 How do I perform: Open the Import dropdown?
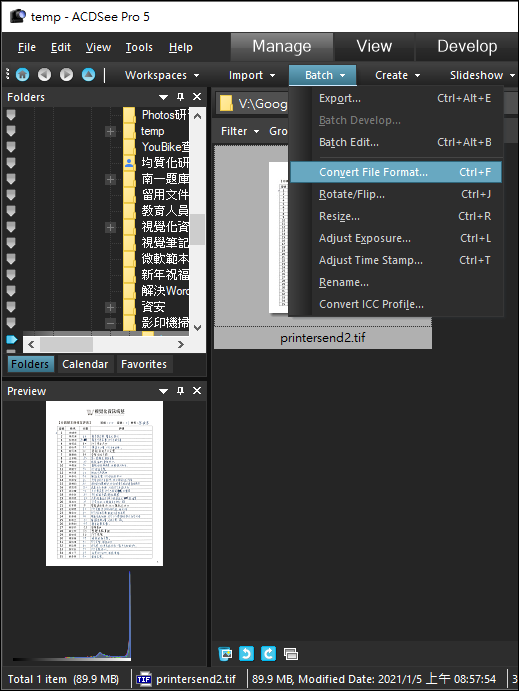252,75
